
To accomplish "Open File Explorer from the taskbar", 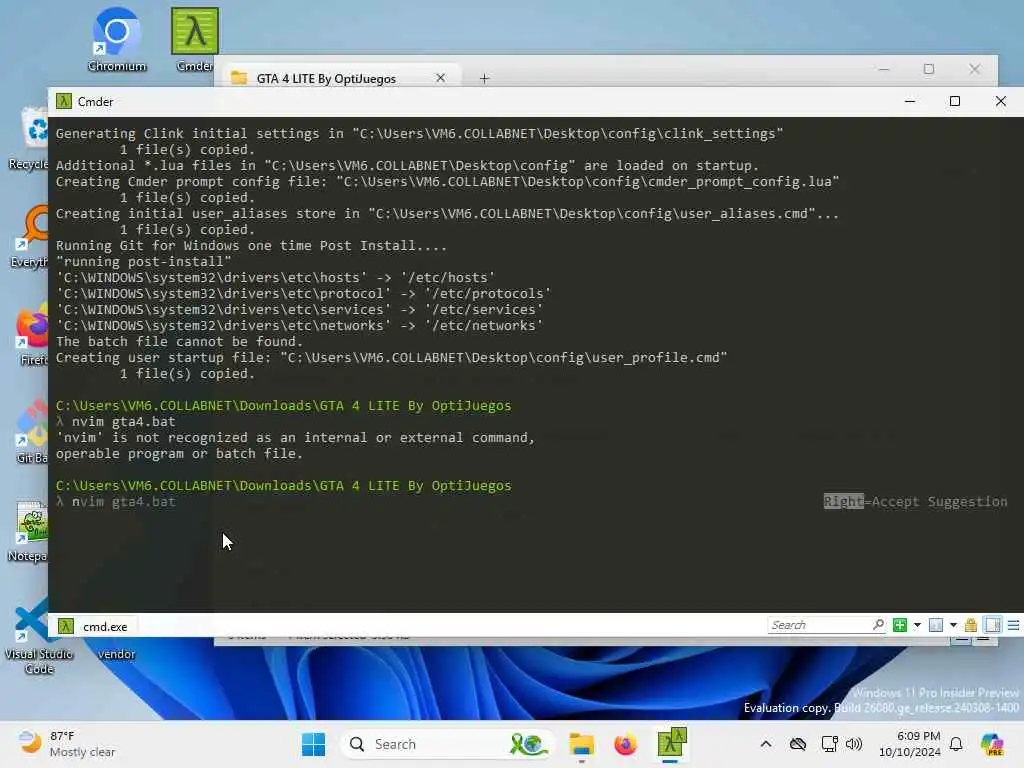I will [581, 744].
